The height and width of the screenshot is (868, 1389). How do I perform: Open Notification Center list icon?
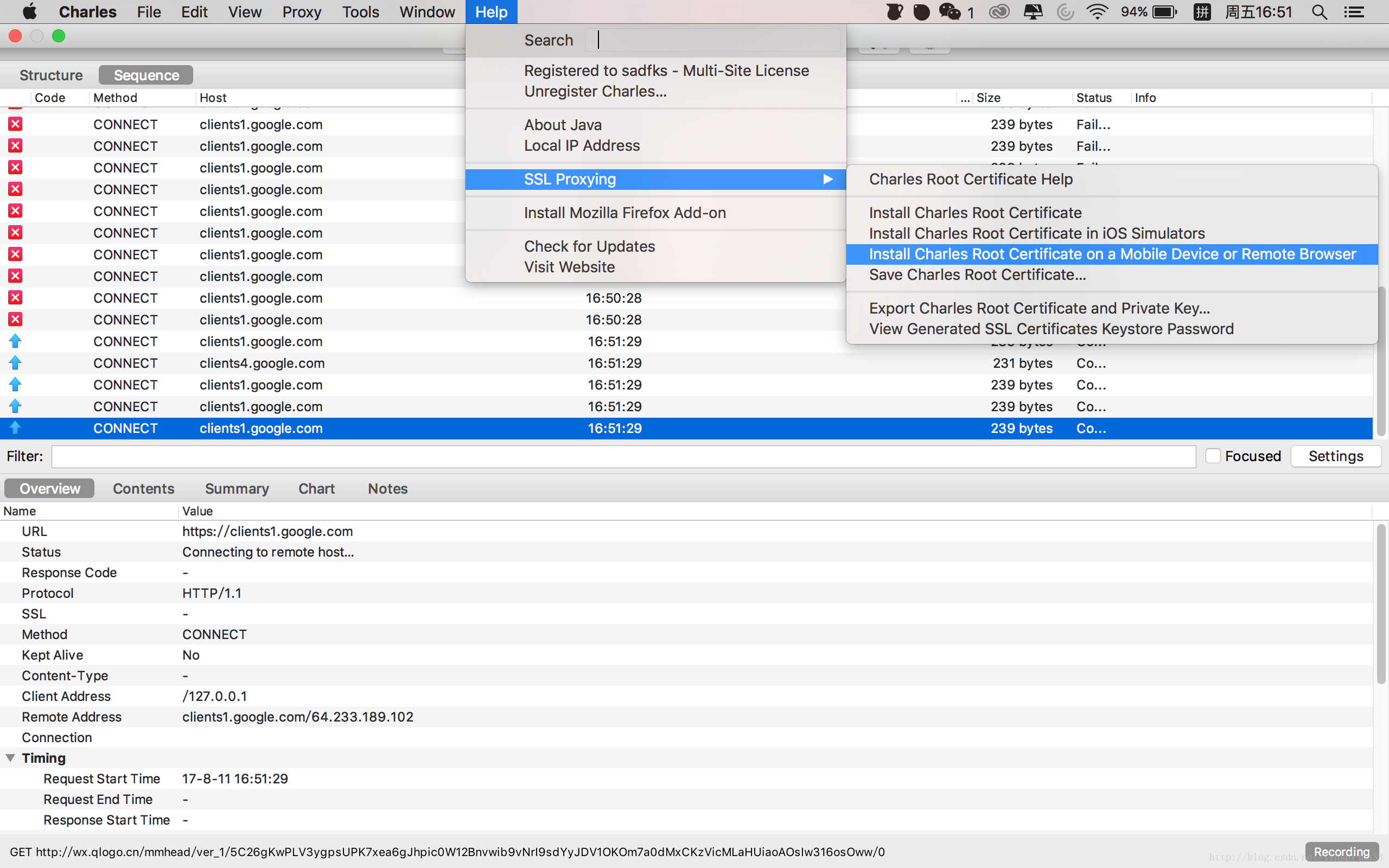pyautogui.click(x=1355, y=11)
